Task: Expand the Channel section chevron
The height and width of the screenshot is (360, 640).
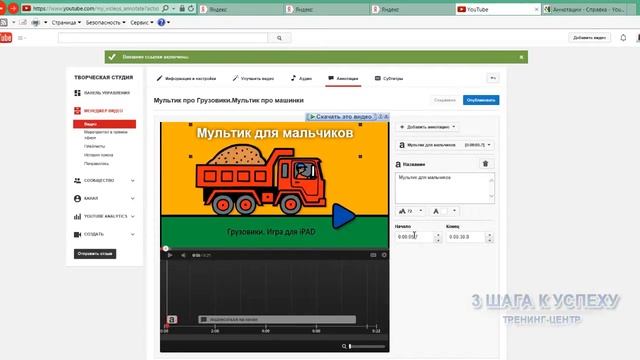Action: pos(133,198)
